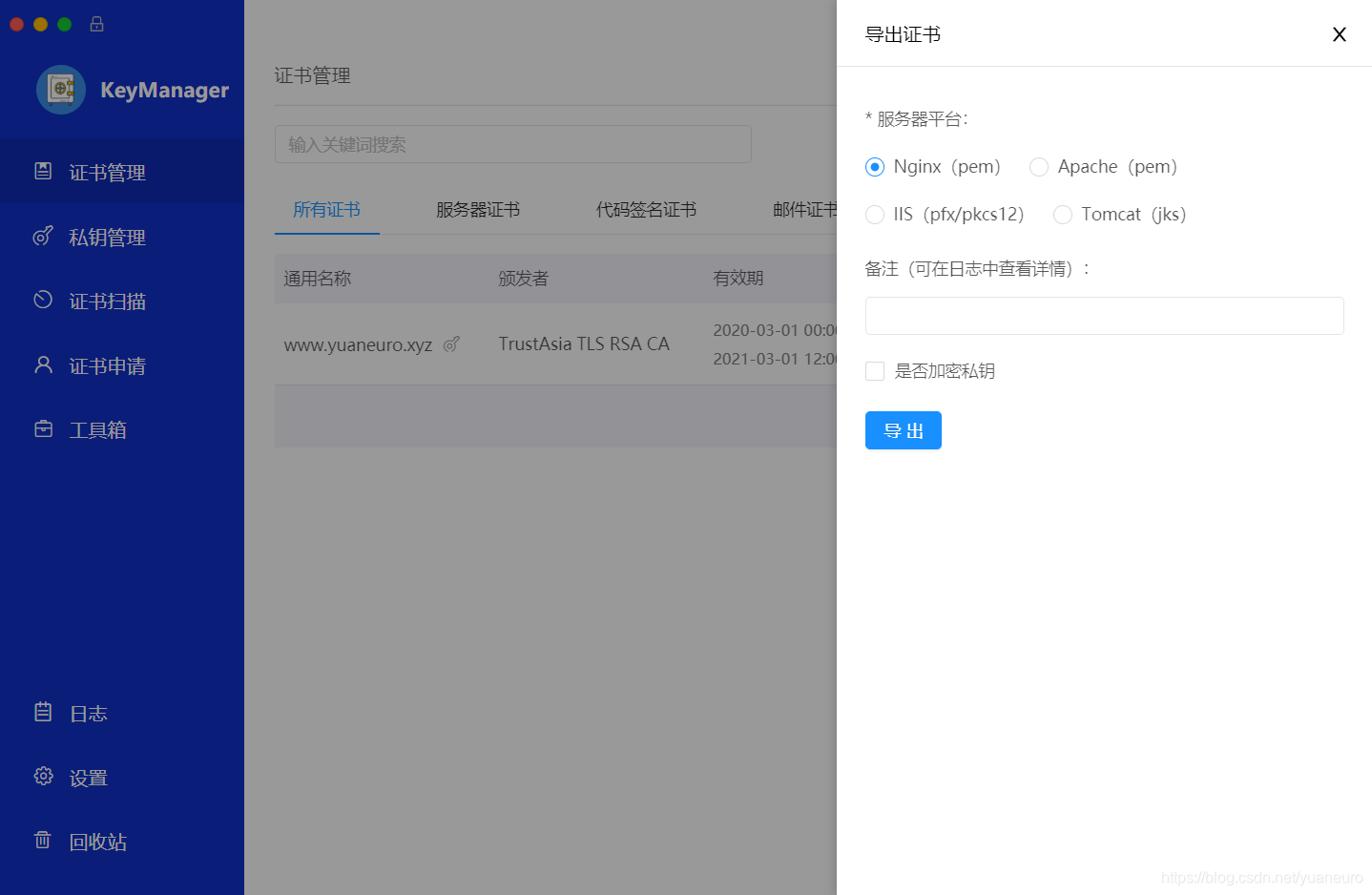
Task: Click the 2020-03-01 validity start date
Action: coord(775,330)
